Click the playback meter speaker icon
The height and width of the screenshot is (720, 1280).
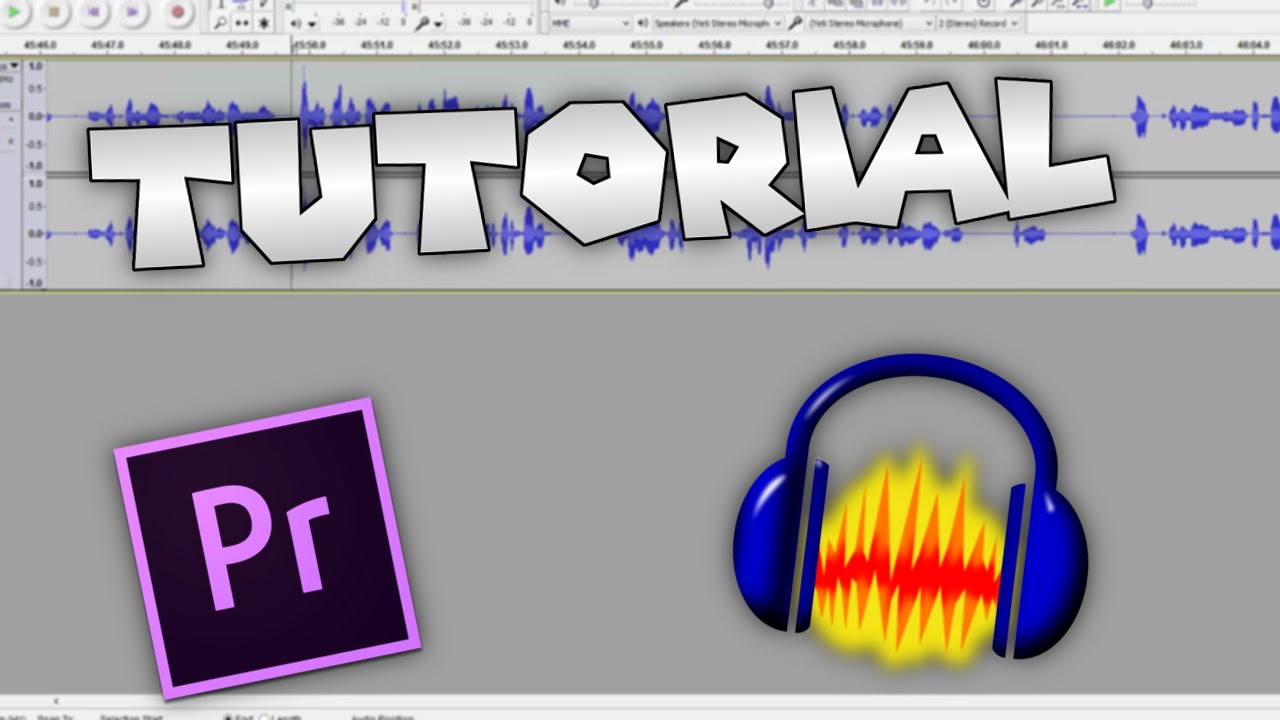tap(297, 22)
